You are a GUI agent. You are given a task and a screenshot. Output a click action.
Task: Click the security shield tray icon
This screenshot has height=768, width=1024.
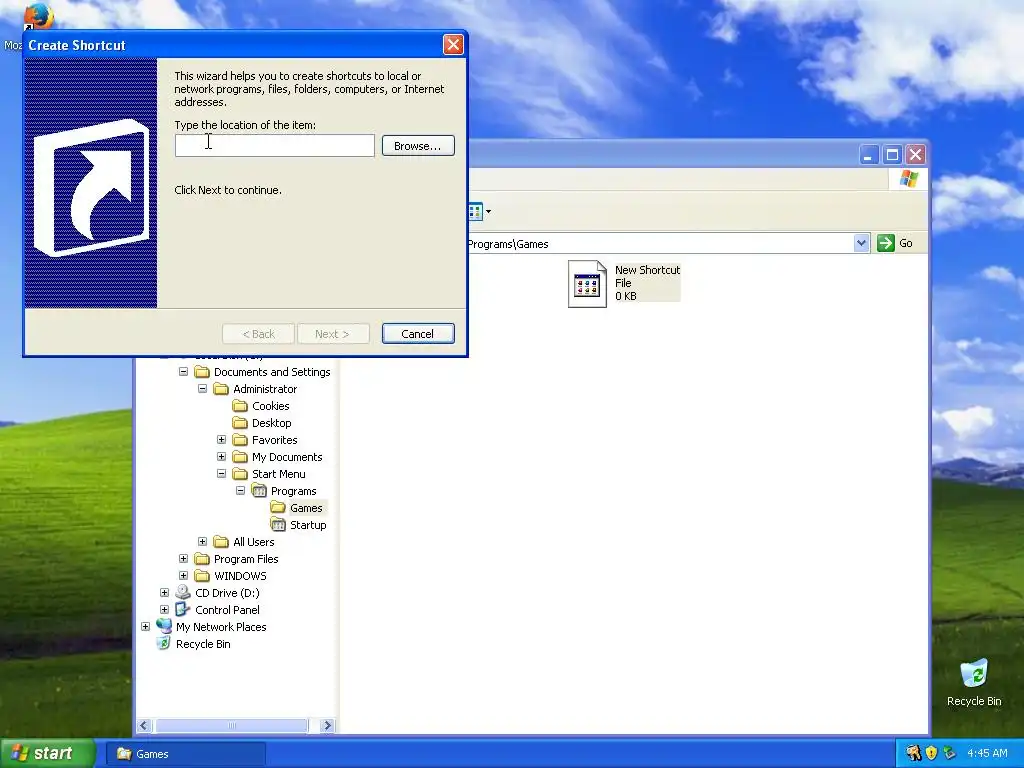[931, 753]
